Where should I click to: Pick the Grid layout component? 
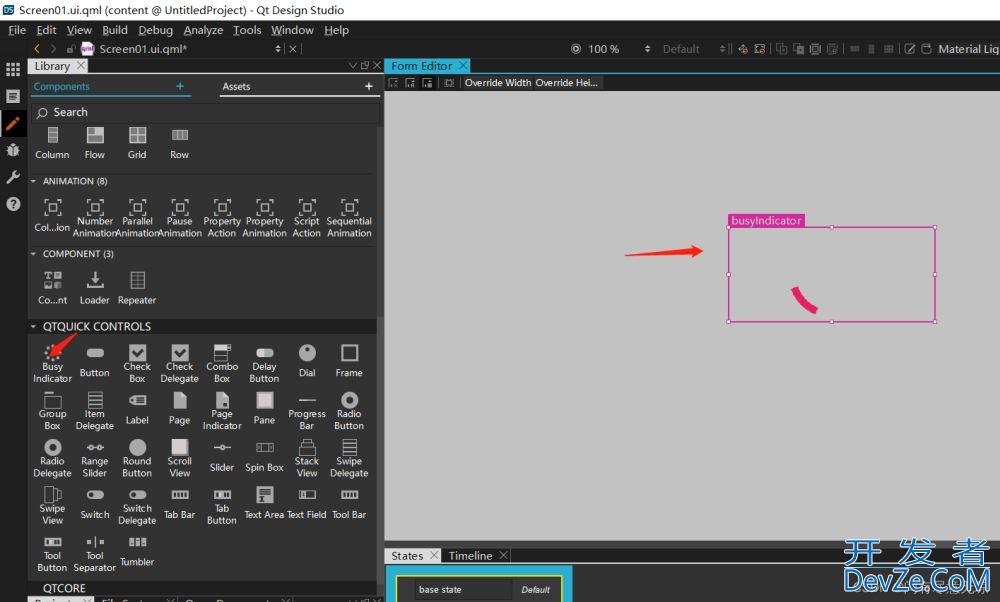tap(137, 143)
